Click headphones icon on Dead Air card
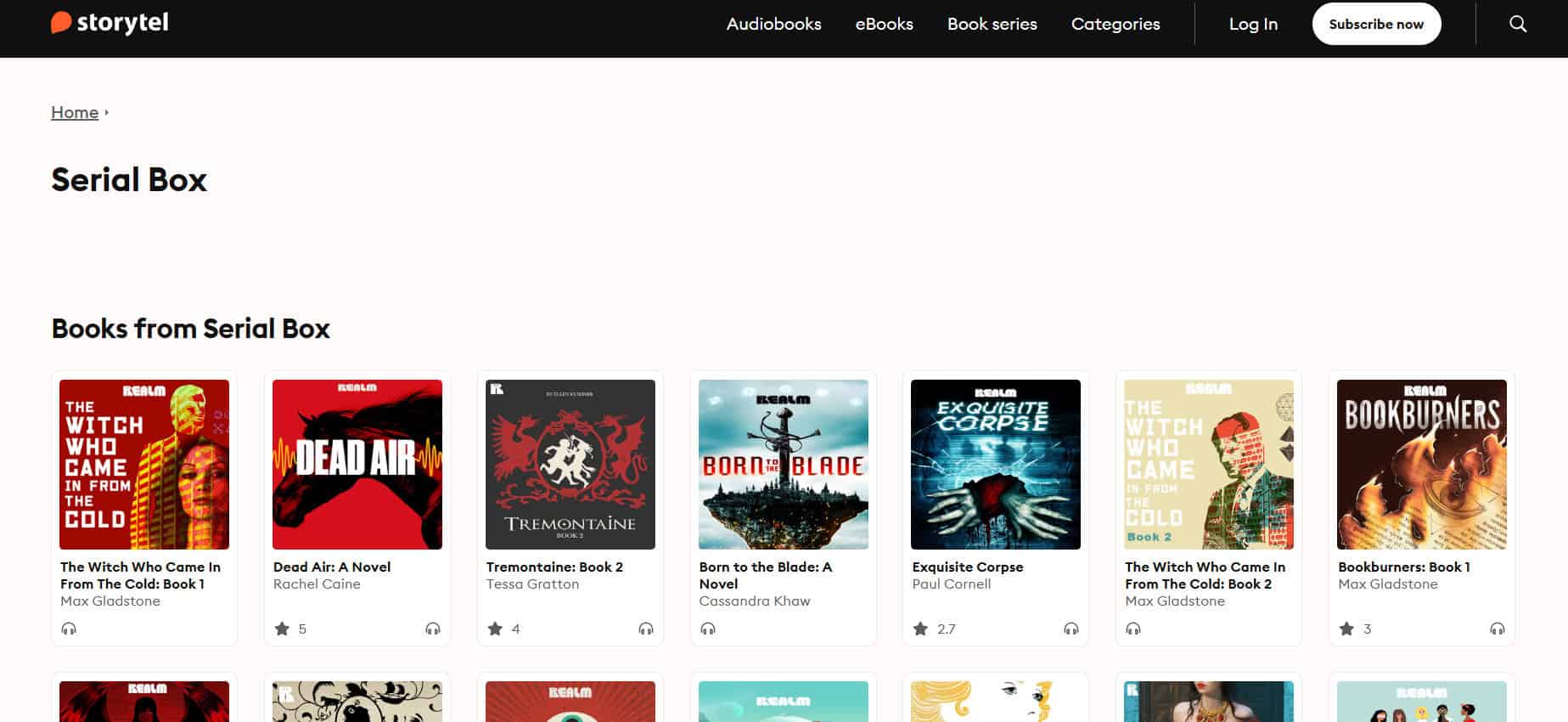Image resolution: width=1568 pixels, height=722 pixels. click(x=433, y=629)
